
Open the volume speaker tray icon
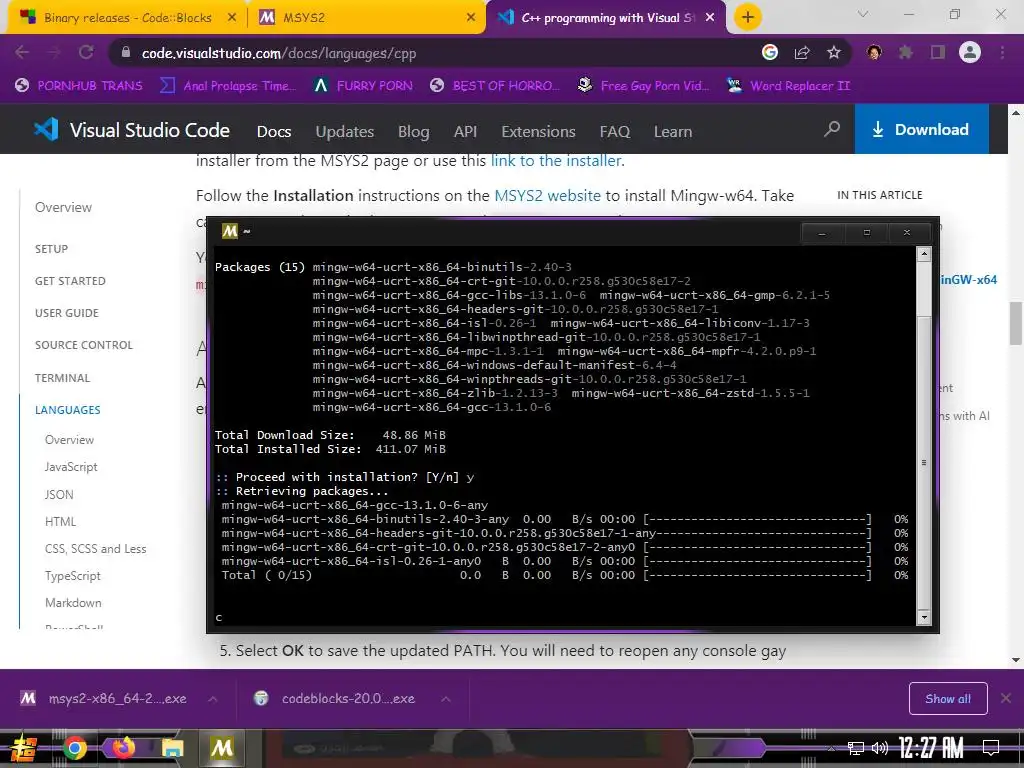880,748
